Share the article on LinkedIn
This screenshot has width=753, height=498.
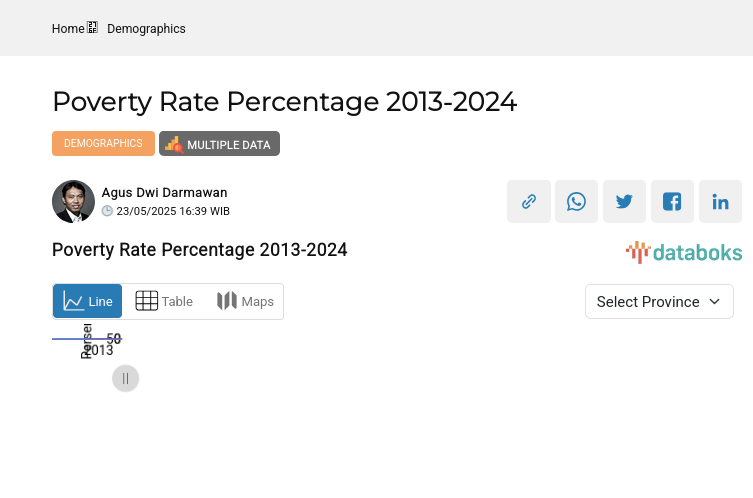click(720, 201)
